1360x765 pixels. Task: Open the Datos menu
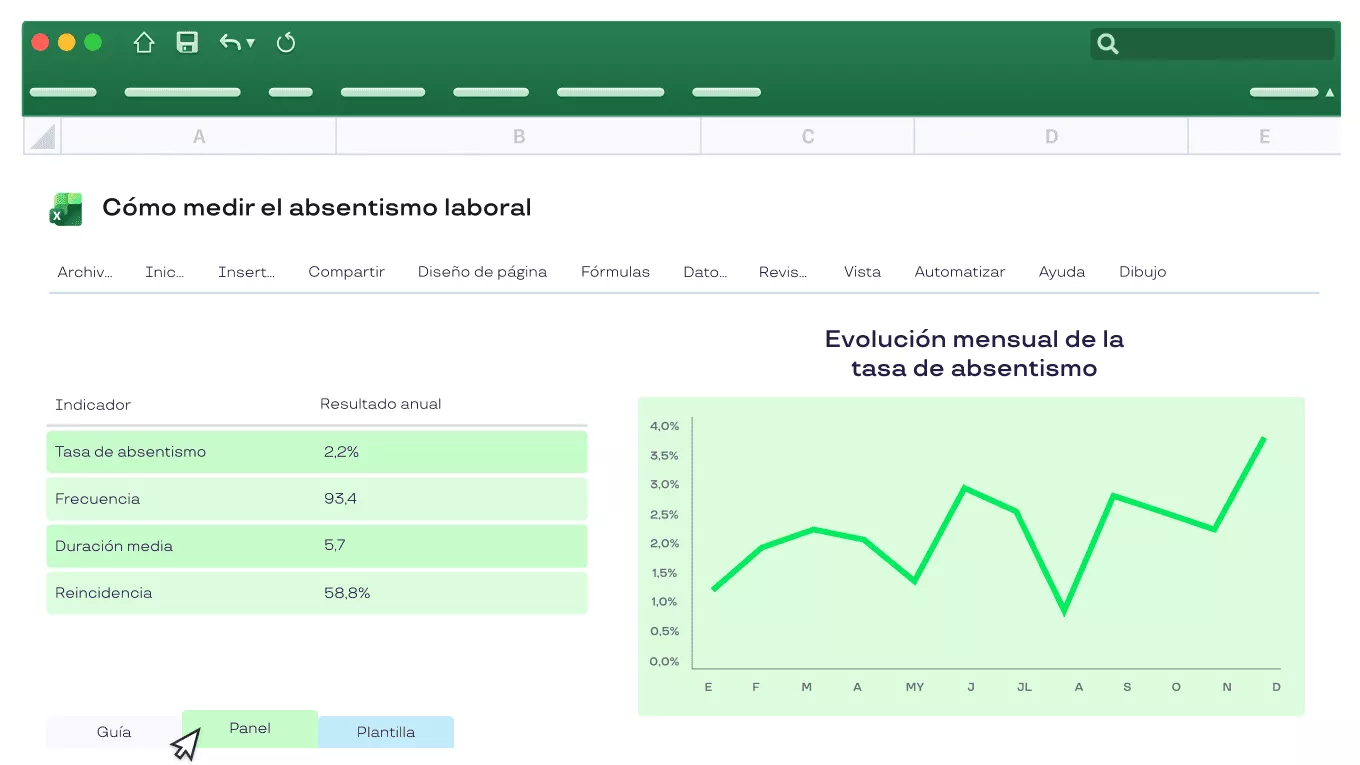point(705,272)
